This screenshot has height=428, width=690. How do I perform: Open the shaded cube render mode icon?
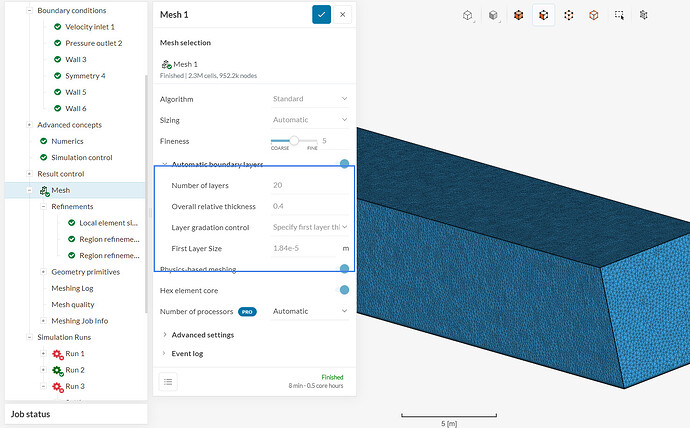[493, 15]
